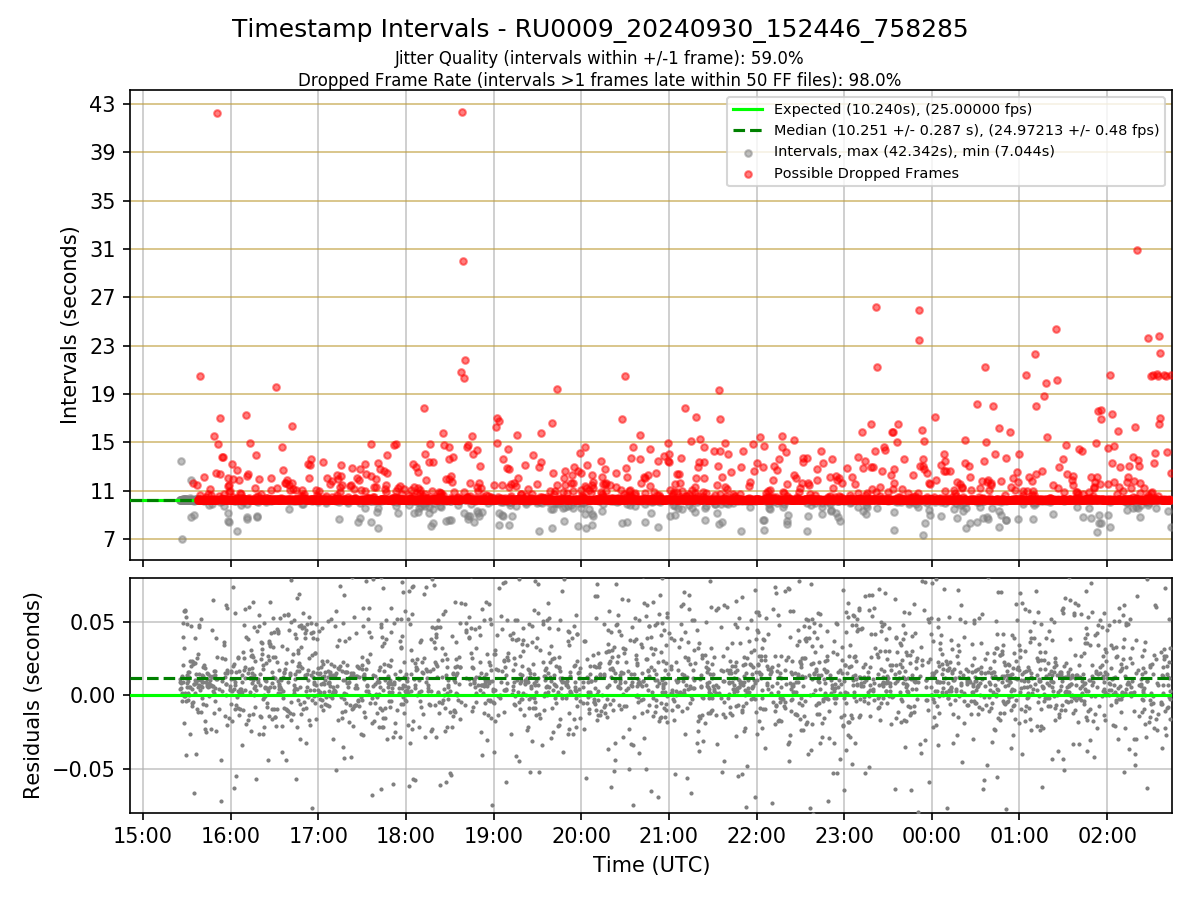Click the plot title "Timestamp Intervals - RU0009_20240930_152446_758285"
Viewport: 1200px width, 900px height.
click(600, 29)
